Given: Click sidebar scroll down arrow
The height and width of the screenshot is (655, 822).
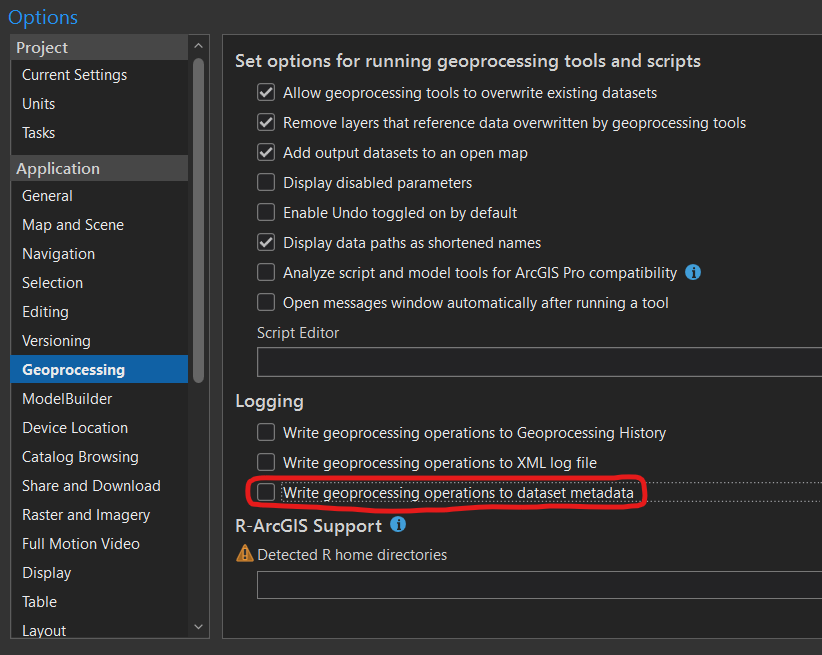Looking at the screenshot, I should [x=198, y=626].
